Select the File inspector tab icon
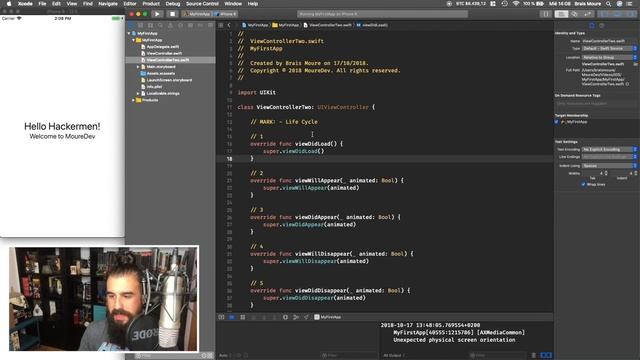Image resolution: width=640 pixels, height=360 pixels. pyautogui.click(x=591, y=25)
